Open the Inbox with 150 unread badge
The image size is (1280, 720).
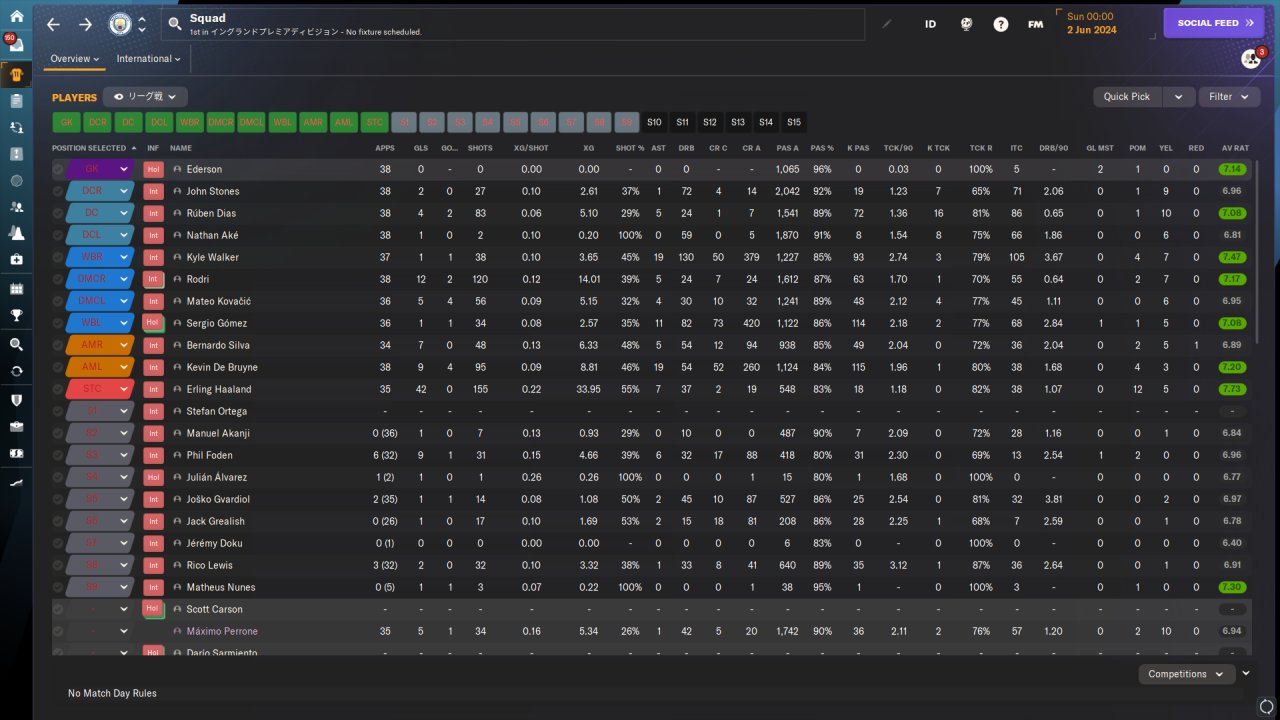click(15, 44)
